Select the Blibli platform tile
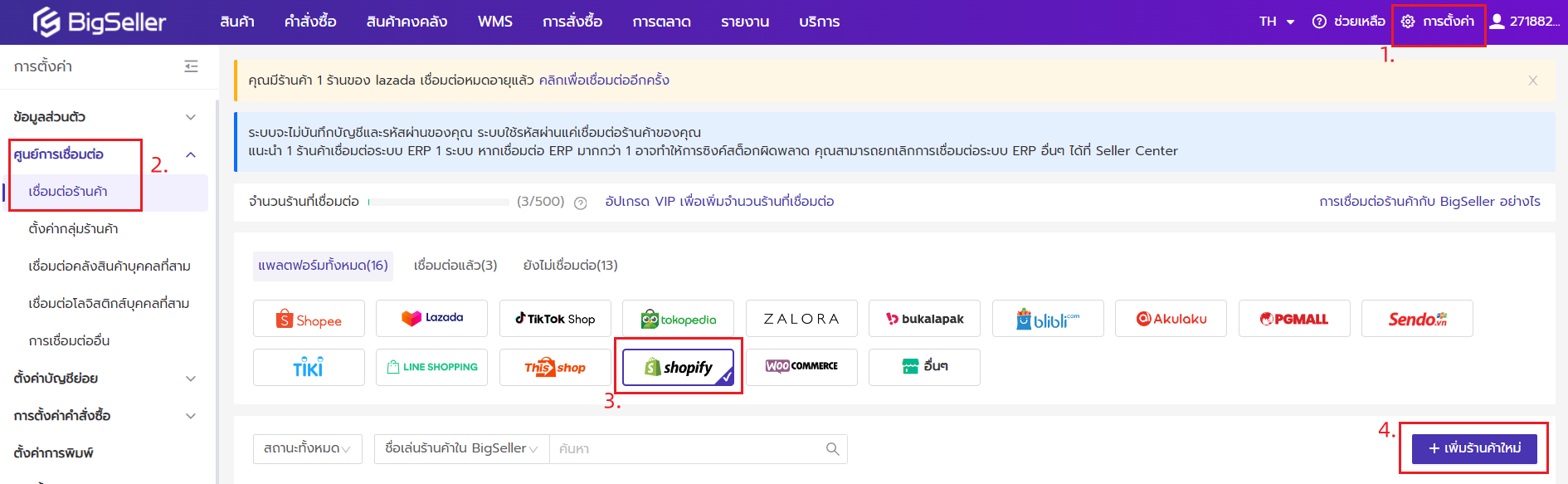The height and width of the screenshot is (484, 1568). pos(1048,319)
